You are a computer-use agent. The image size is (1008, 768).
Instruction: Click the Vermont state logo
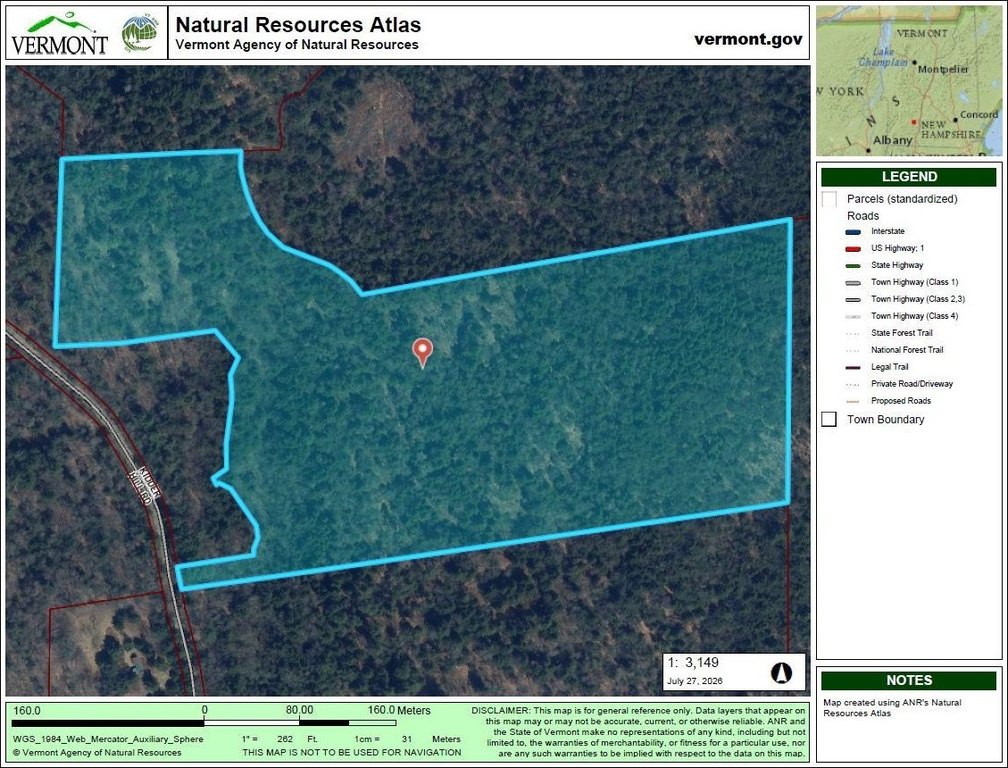(x=60, y=34)
